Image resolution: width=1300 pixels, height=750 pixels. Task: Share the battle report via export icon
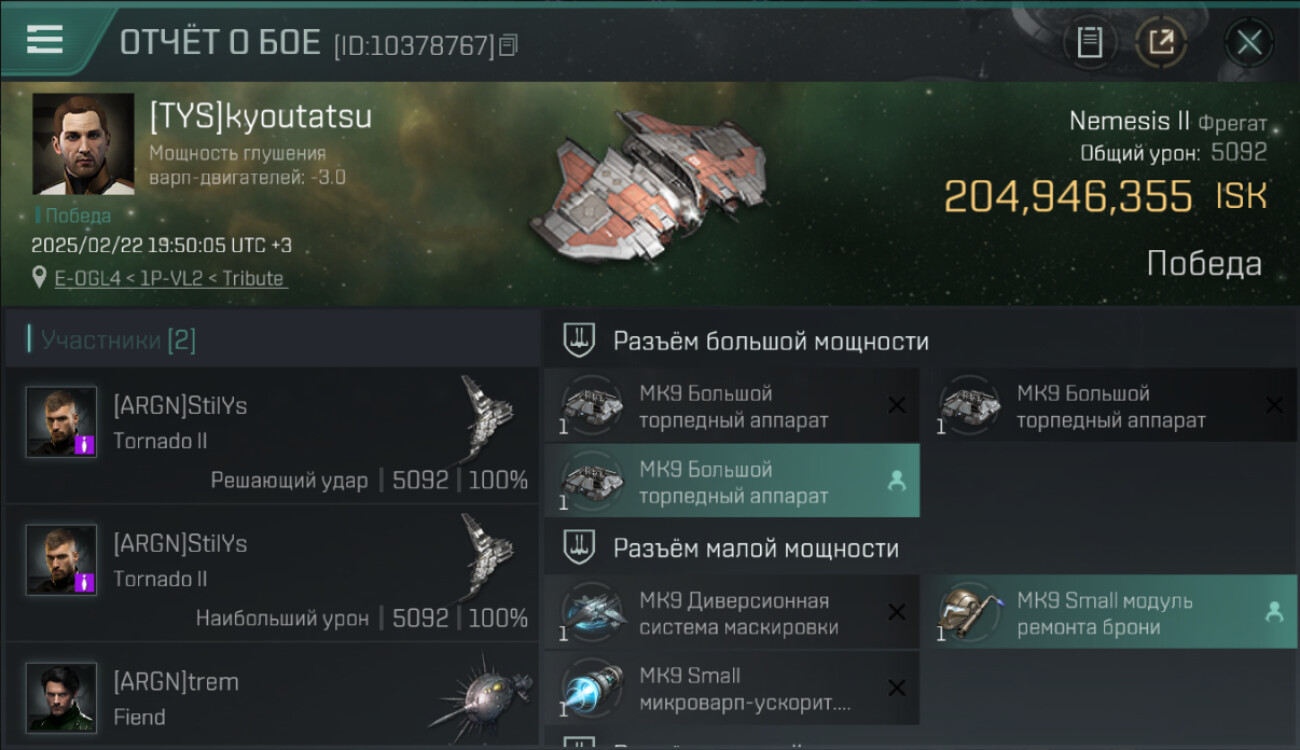[1161, 43]
